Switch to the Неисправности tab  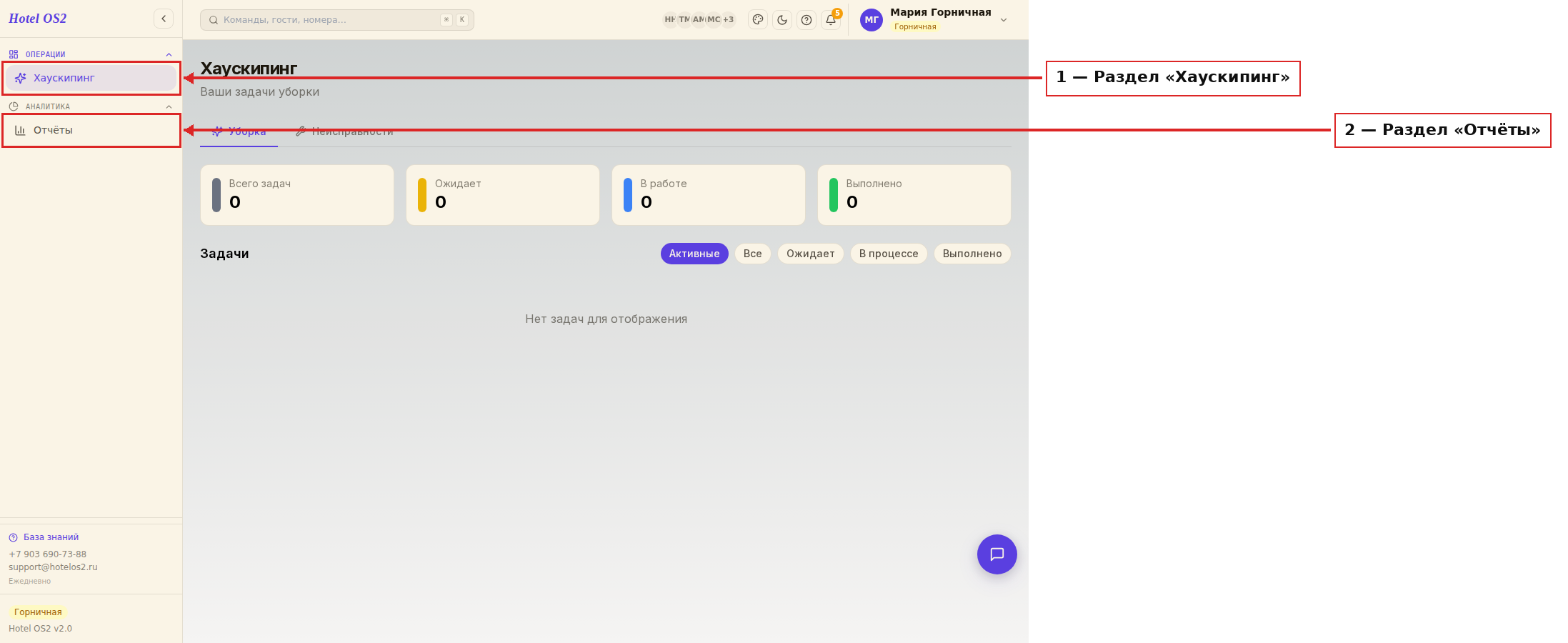tap(344, 131)
